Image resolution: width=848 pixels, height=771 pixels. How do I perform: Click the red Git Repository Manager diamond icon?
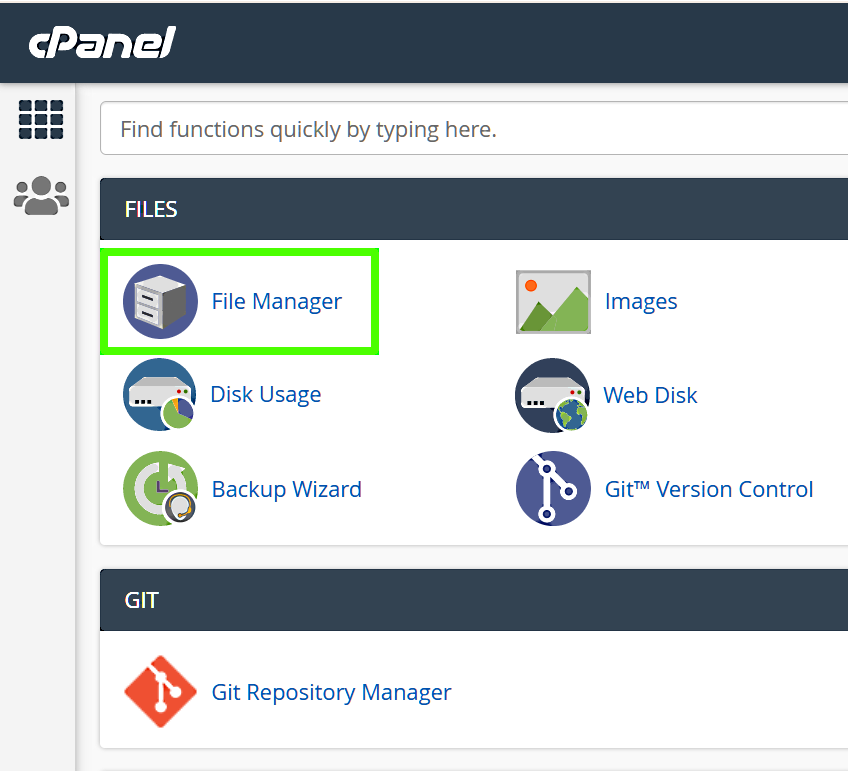pyautogui.click(x=160, y=691)
